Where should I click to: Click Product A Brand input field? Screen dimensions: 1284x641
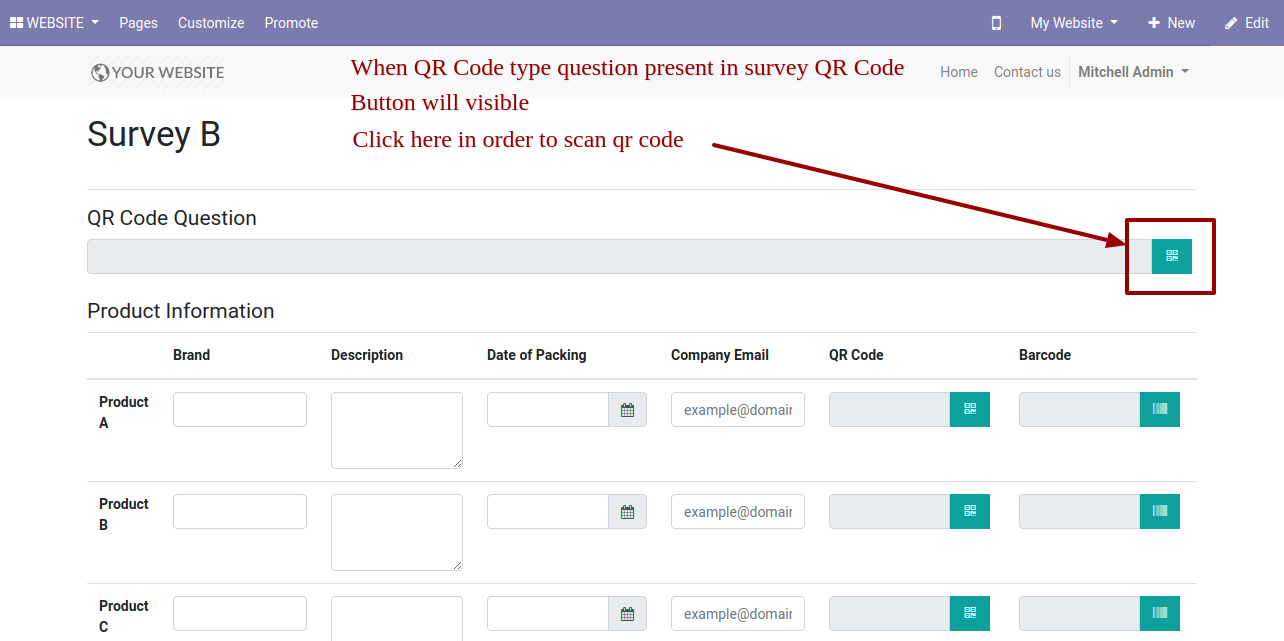pyautogui.click(x=240, y=409)
